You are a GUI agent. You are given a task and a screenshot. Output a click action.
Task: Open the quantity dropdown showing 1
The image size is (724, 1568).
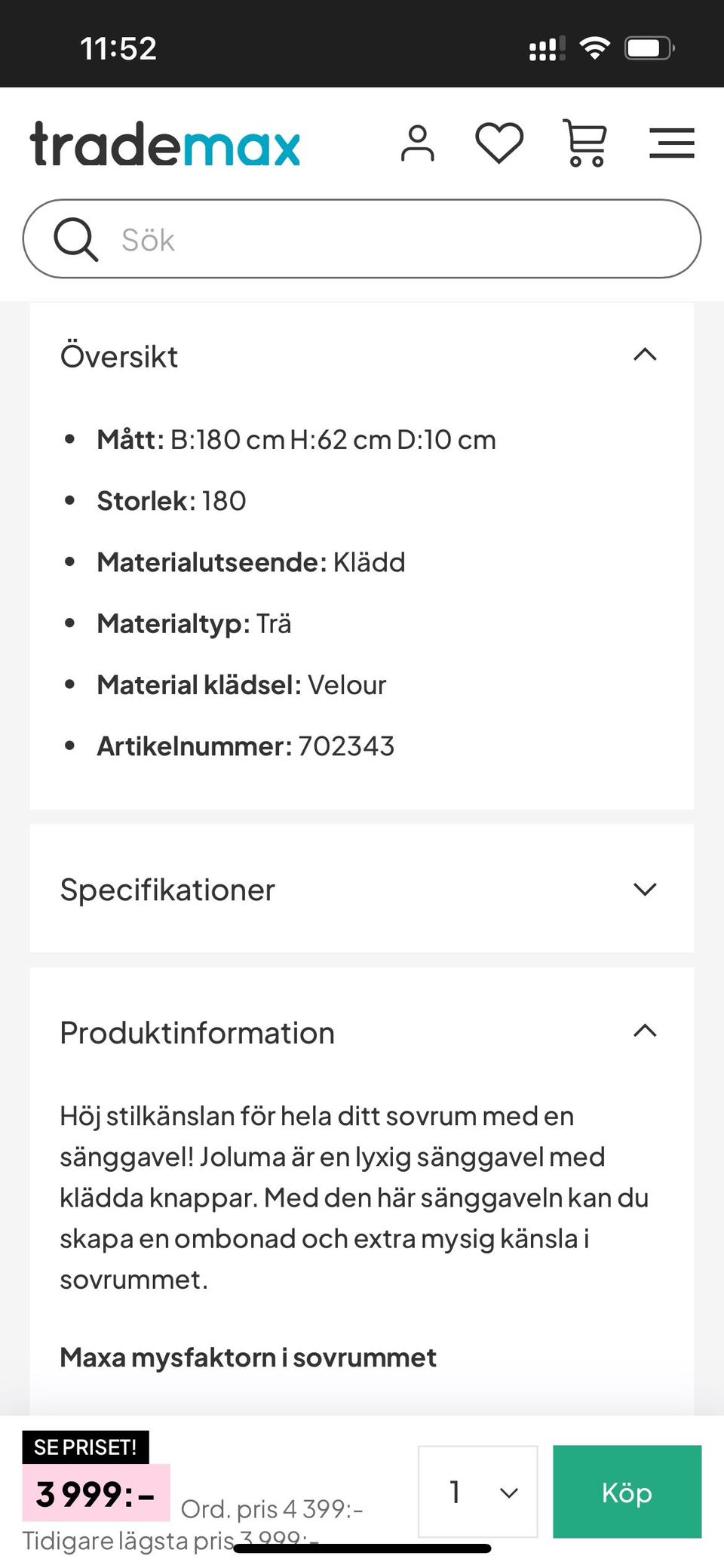point(477,1492)
